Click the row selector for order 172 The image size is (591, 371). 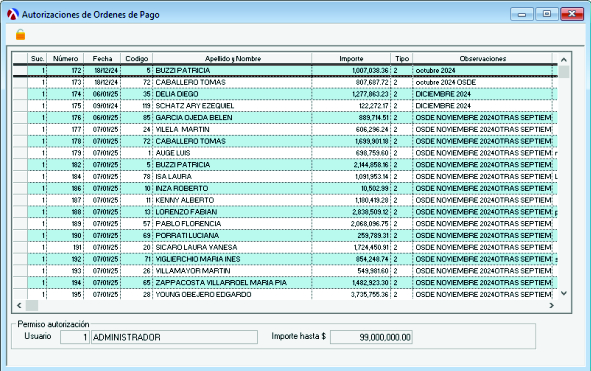pos(20,71)
